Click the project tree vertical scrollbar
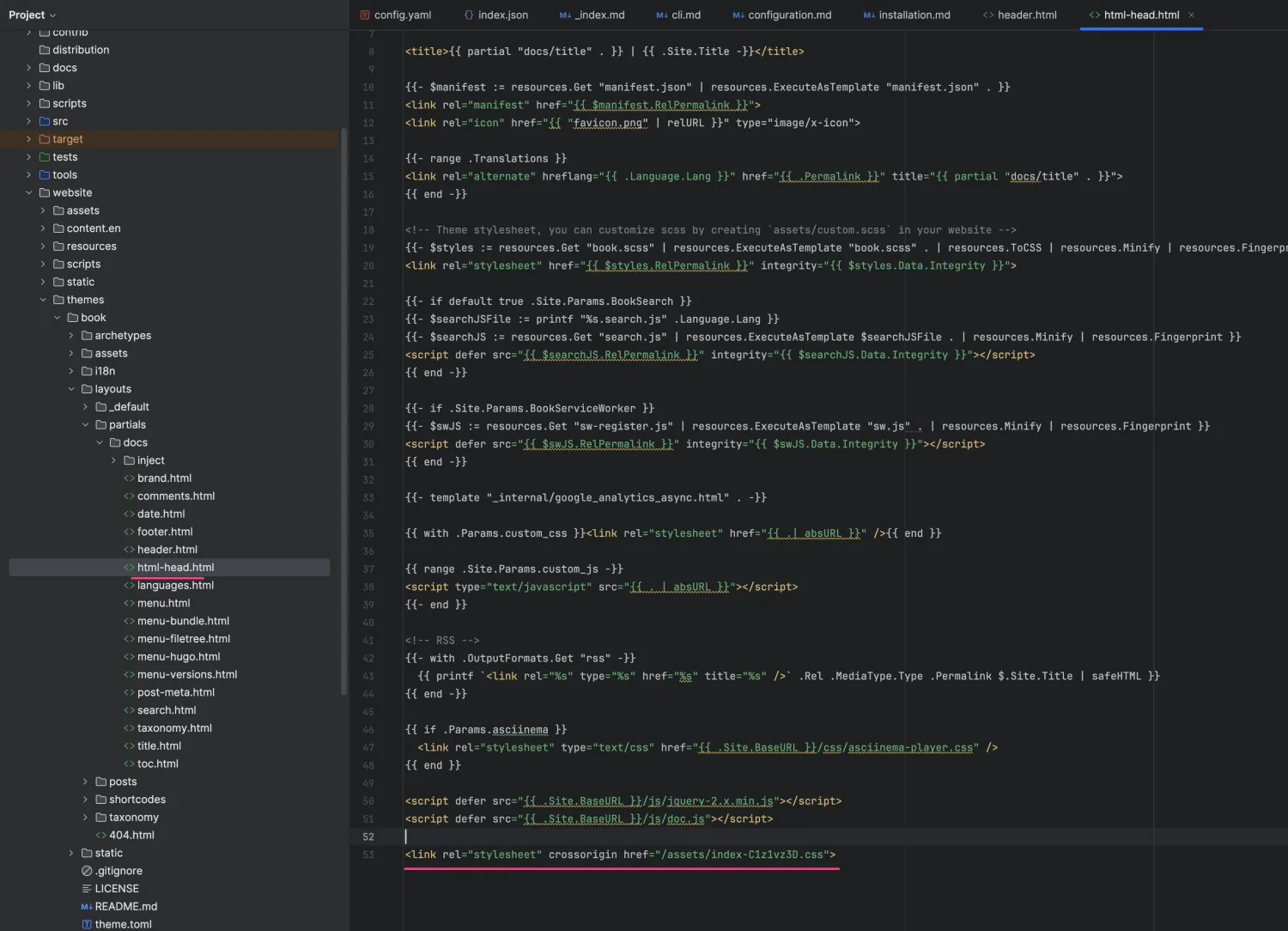 coord(344,412)
